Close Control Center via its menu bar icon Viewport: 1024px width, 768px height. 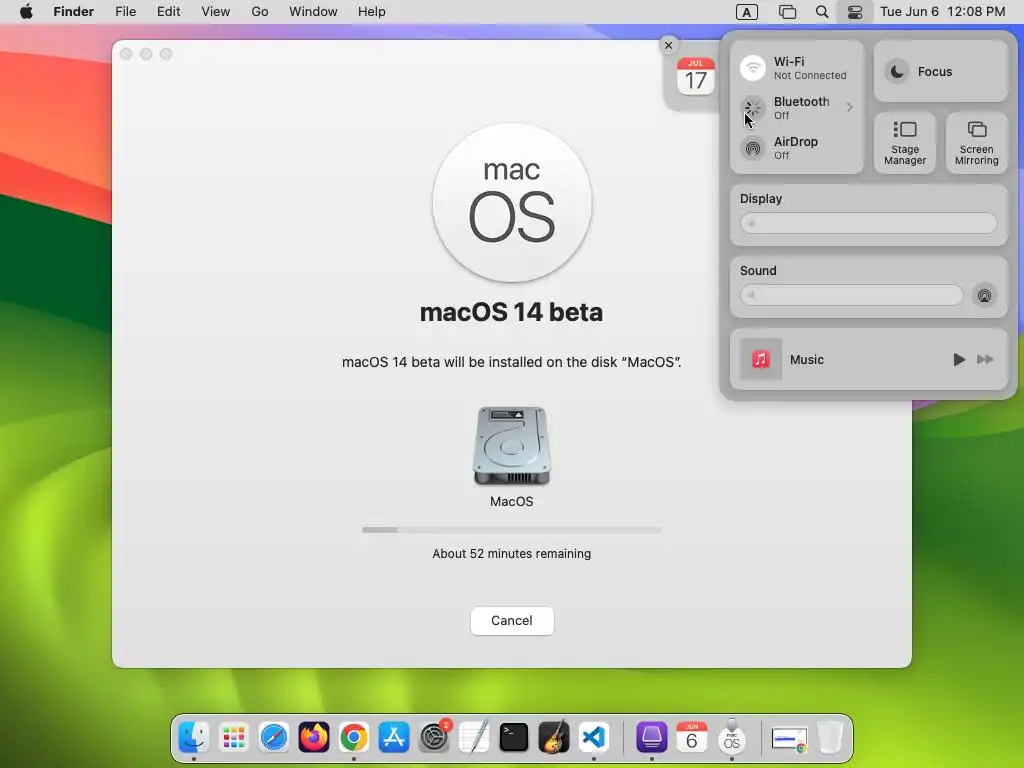coord(854,12)
